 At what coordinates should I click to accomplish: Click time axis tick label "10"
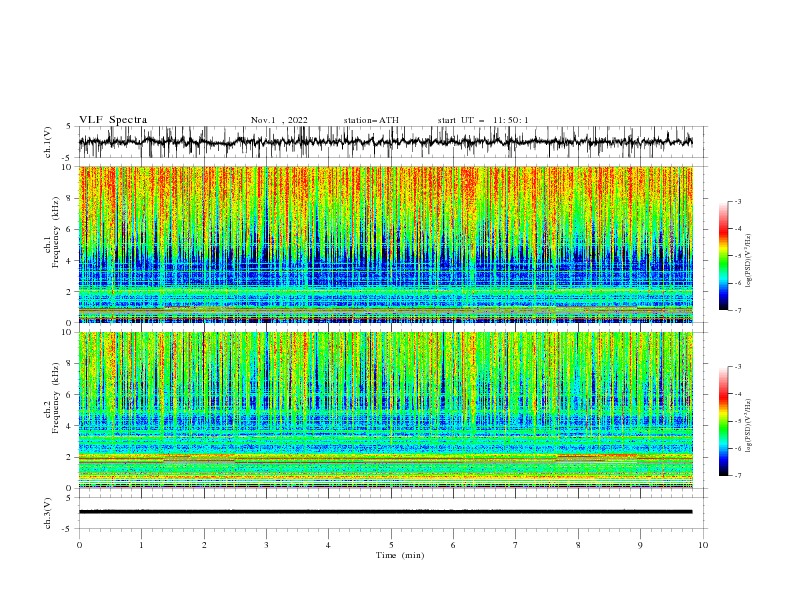coord(703,545)
